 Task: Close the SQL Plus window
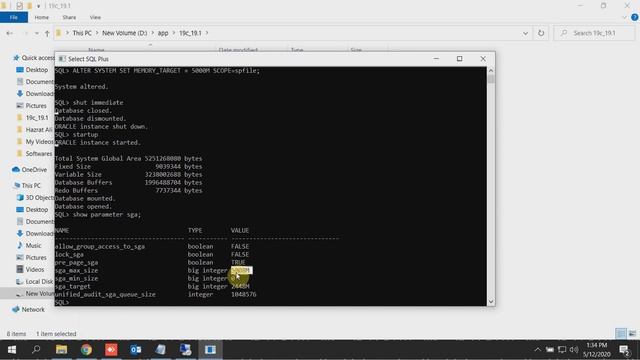[483, 59]
